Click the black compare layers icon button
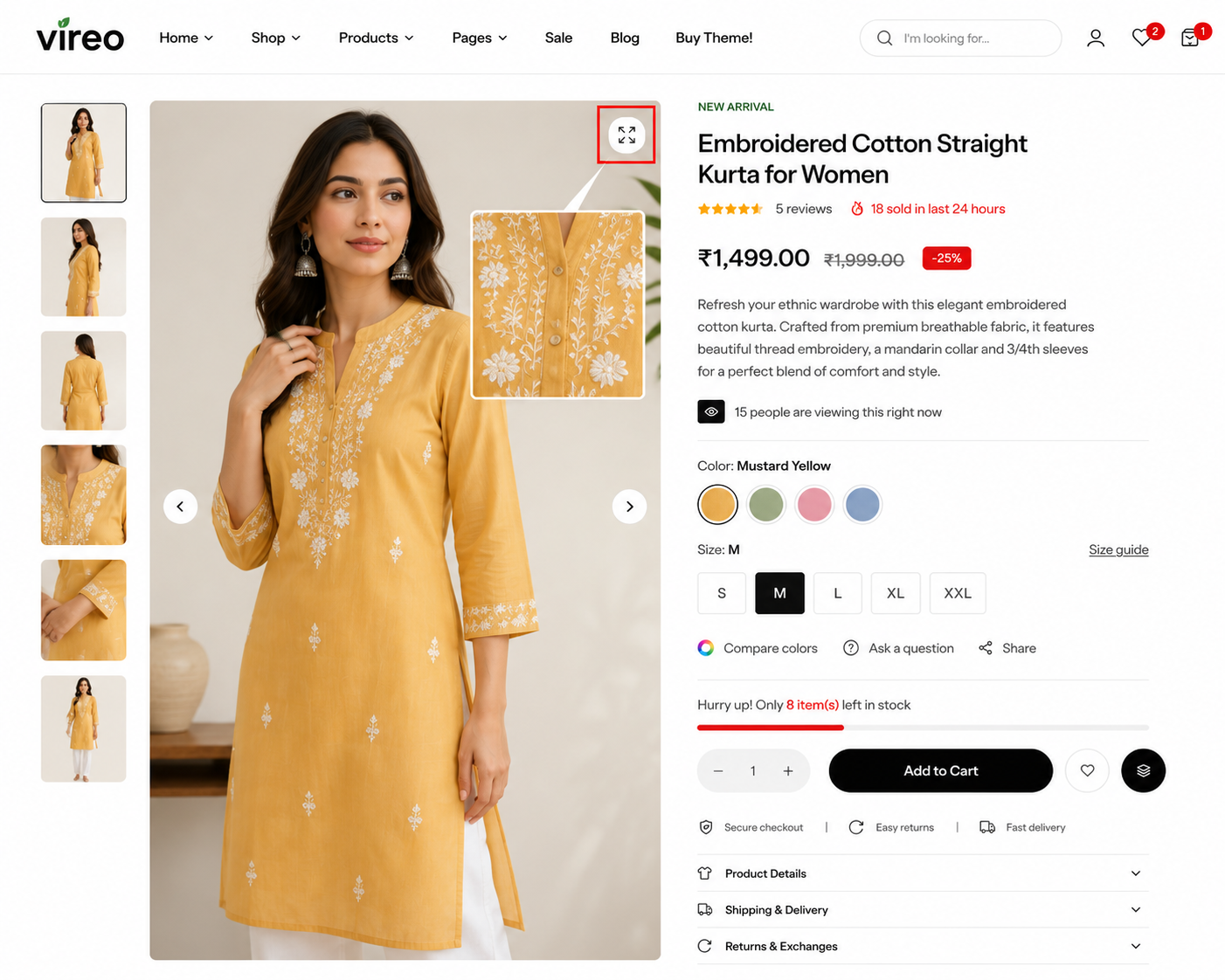 [1143, 770]
